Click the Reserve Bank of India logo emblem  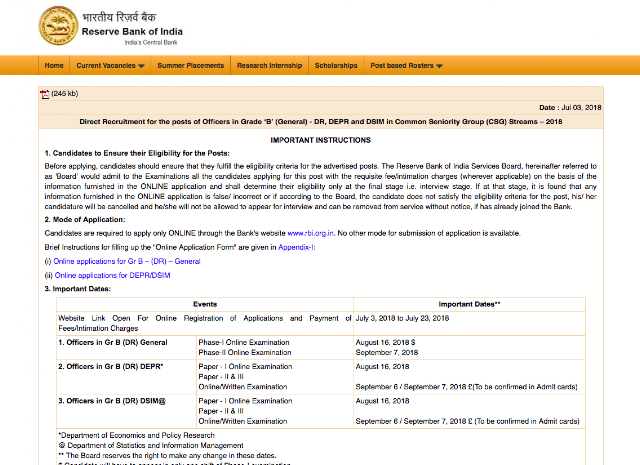(58, 26)
